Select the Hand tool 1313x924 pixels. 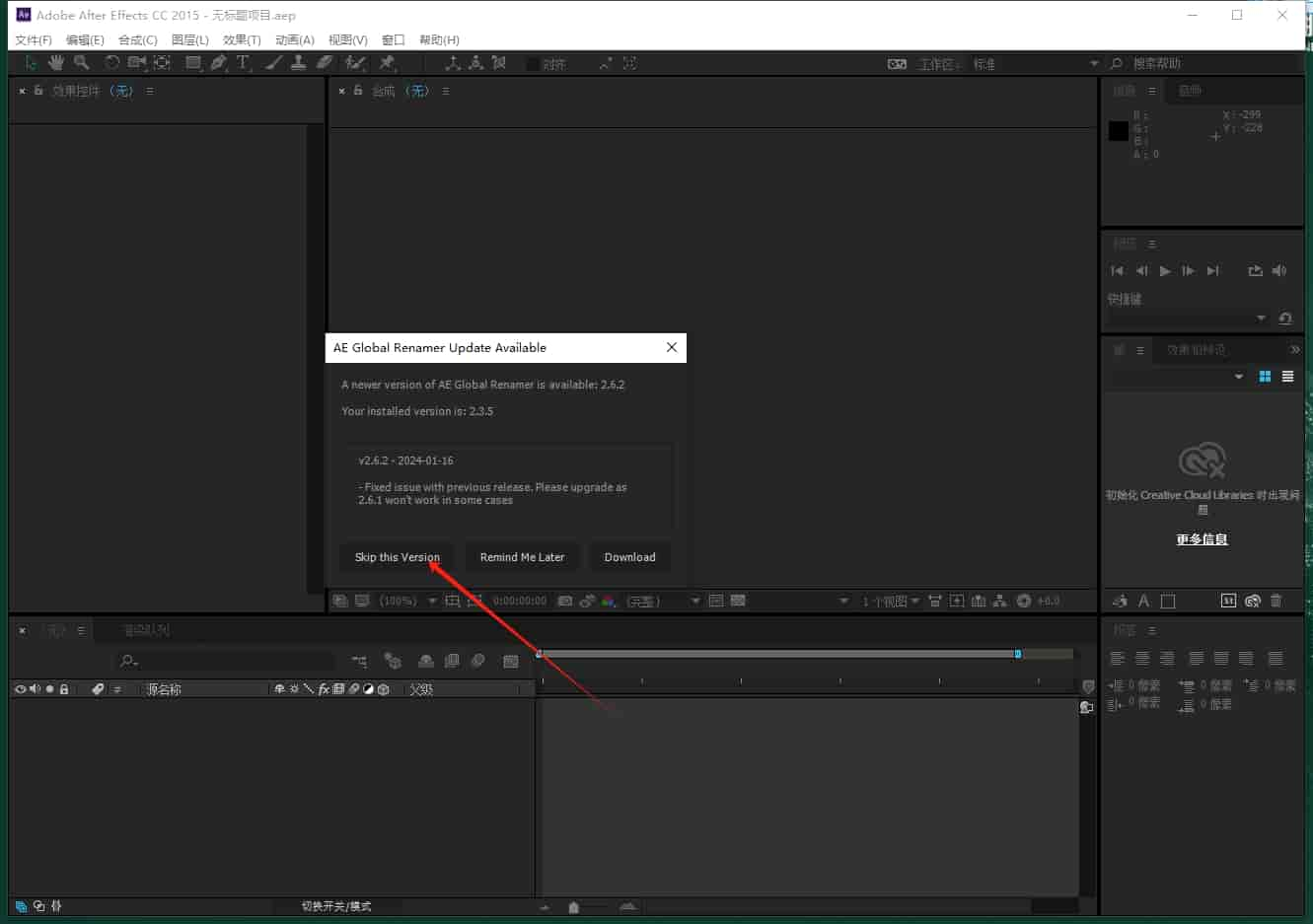point(56,63)
